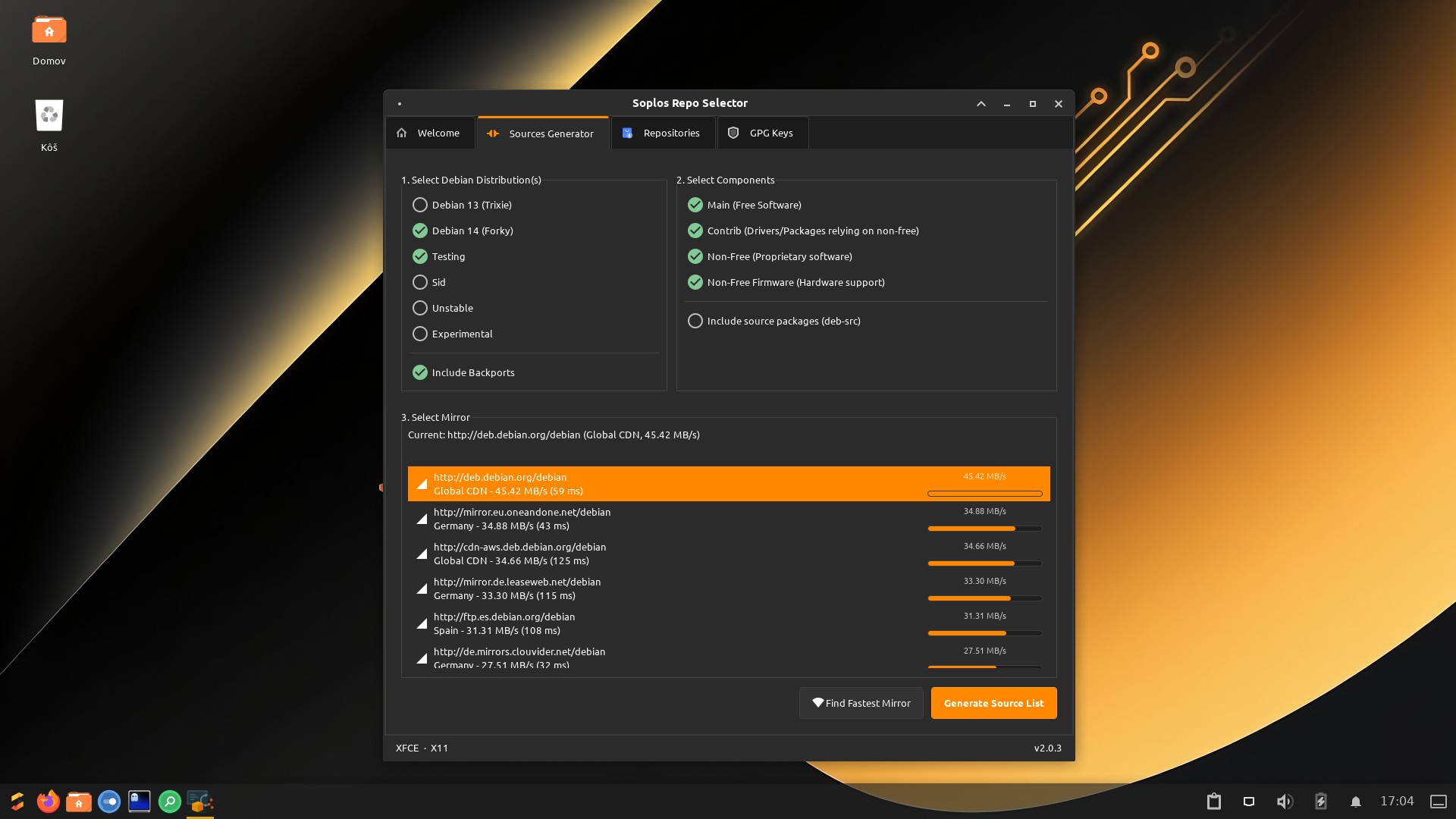Screen dimensions: 1456x819
Task: Select mirror URL http://de.mirrors.clouvider.net/debian
Action: coord(519,651)
